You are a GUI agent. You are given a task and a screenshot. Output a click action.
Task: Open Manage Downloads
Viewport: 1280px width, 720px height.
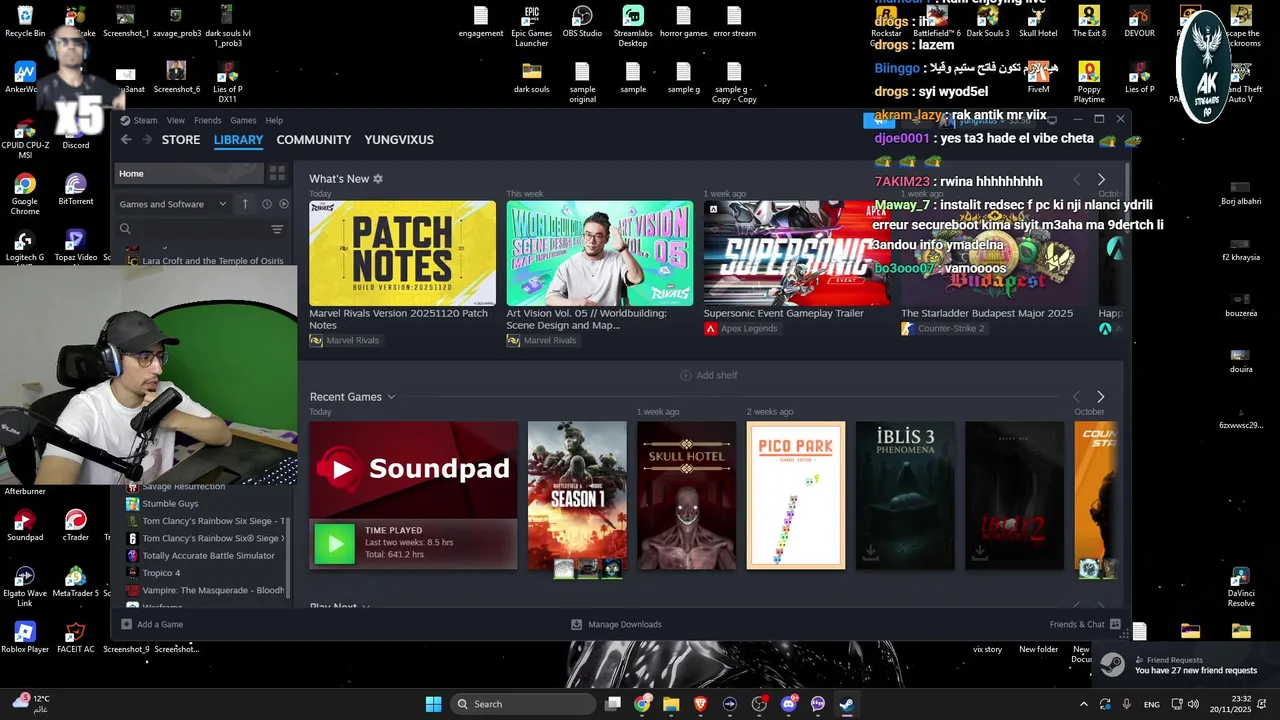point(616,624)
